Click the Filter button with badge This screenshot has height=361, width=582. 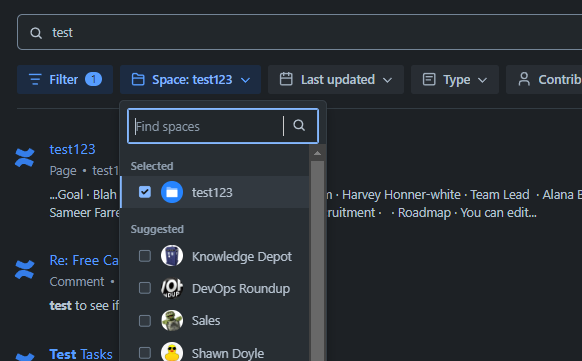pos(65,79)
